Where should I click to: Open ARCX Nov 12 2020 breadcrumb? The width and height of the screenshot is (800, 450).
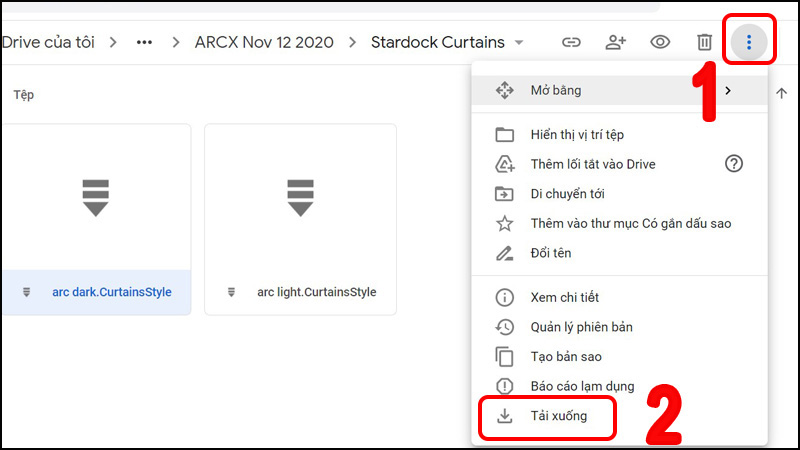point(264,42)
